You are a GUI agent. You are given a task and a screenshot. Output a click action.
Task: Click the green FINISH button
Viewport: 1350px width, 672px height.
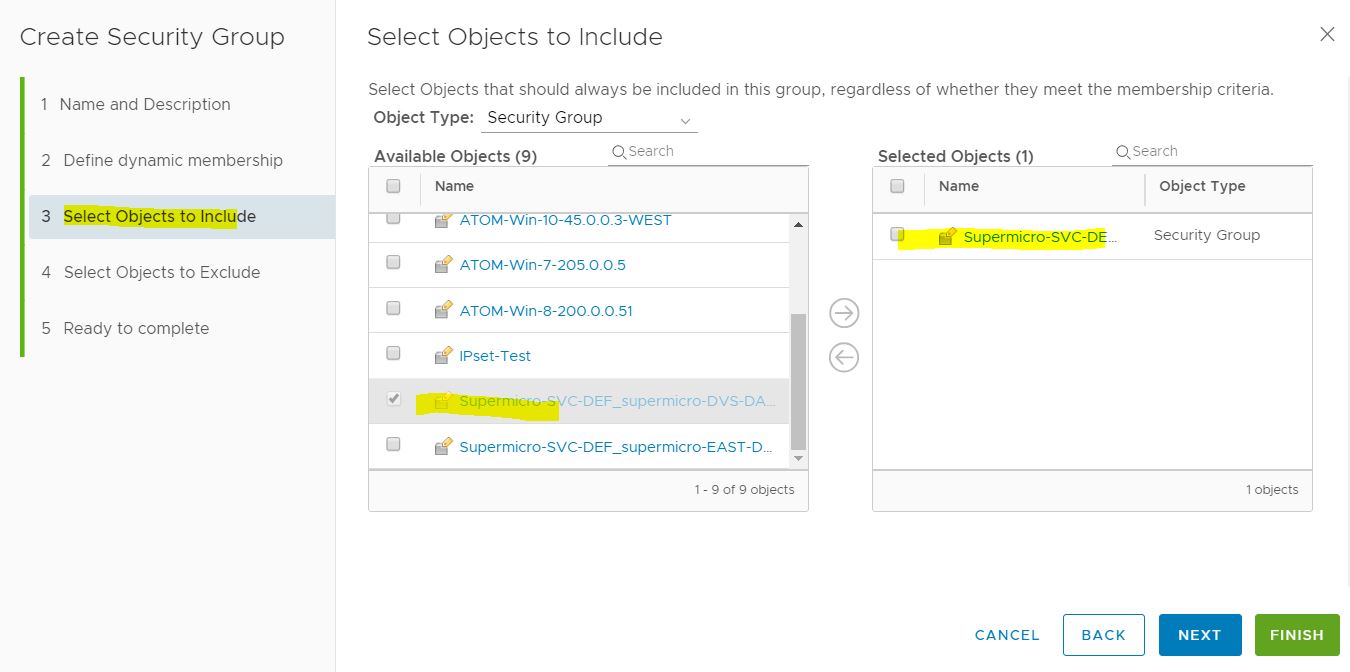click(1296, 635)
